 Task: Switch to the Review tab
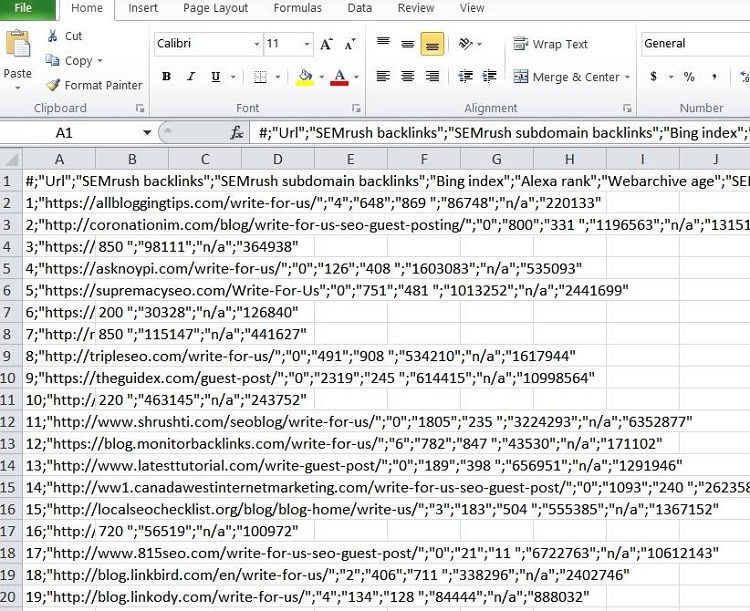(416, 8)
